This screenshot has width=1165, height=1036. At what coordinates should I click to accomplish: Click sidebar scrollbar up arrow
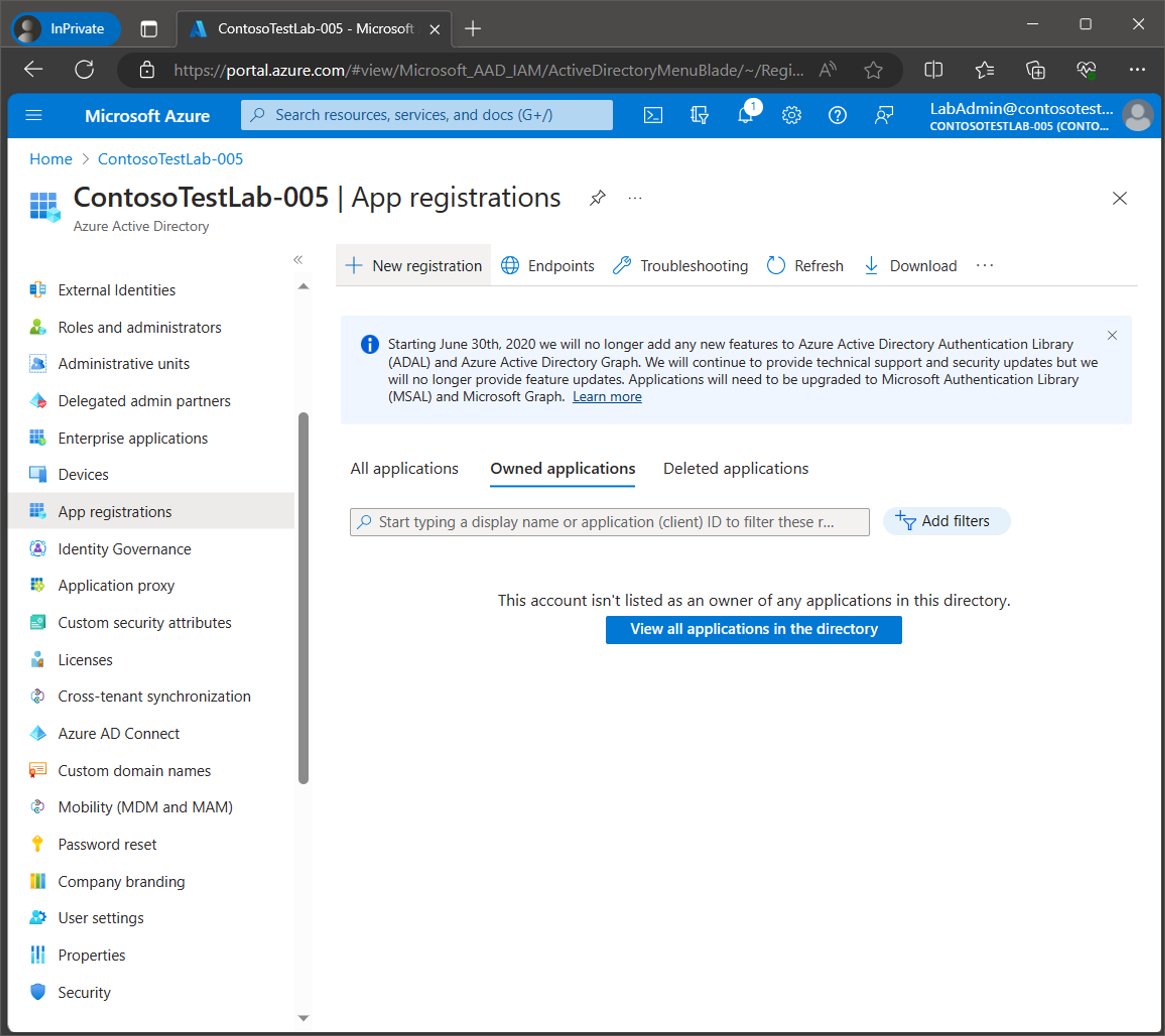303,286
